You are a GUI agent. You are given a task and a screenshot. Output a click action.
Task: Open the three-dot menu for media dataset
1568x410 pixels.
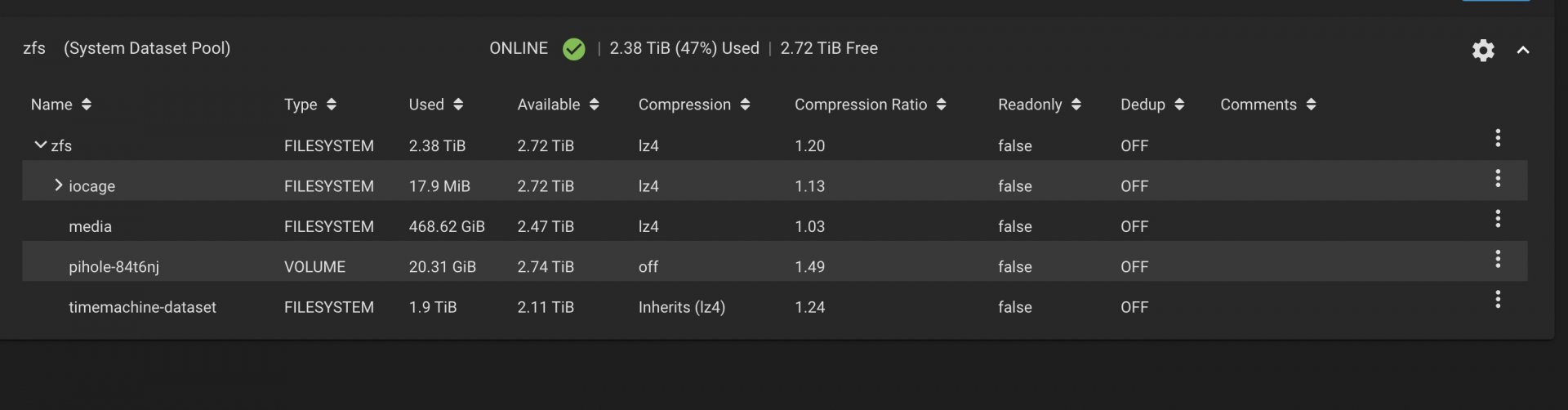point(1498,218)
